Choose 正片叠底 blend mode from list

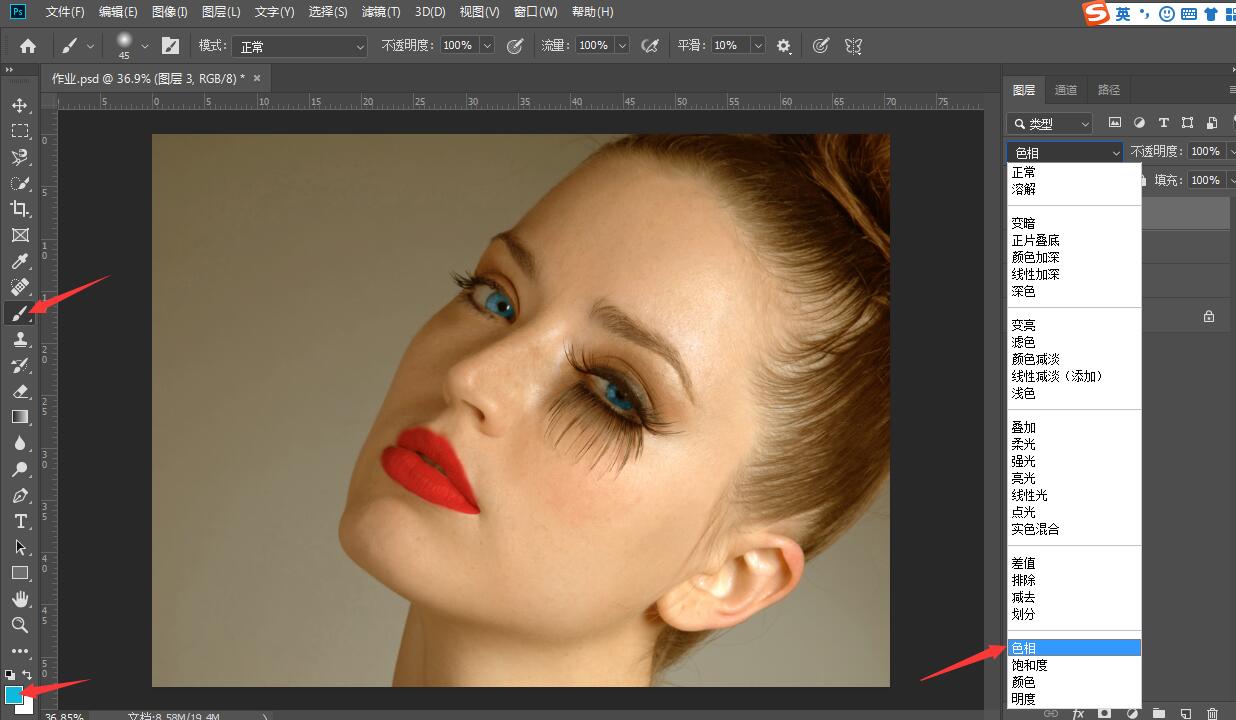[x=1035, y=240]
